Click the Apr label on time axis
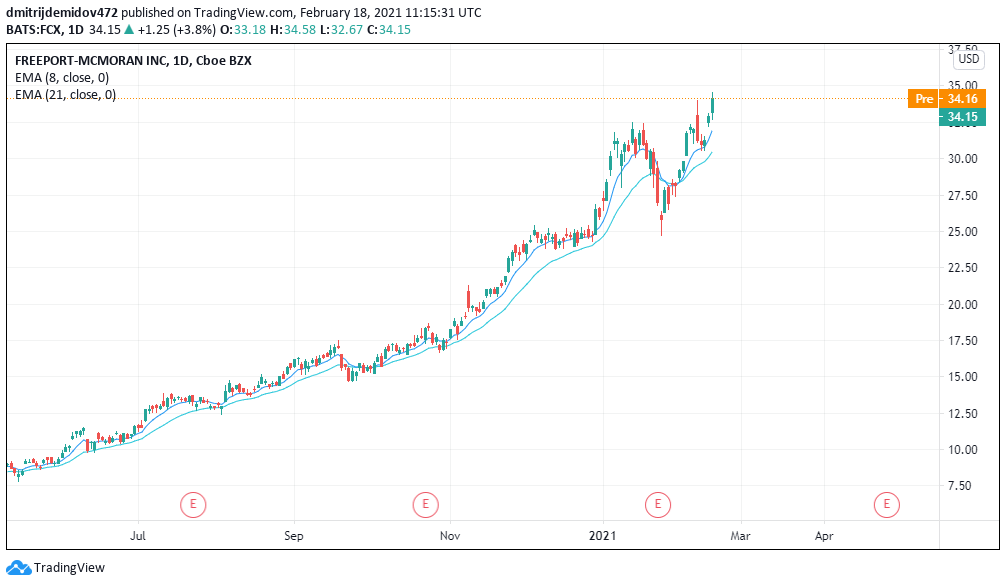Viewport: 1006px width, 586px height. [824, 535]
